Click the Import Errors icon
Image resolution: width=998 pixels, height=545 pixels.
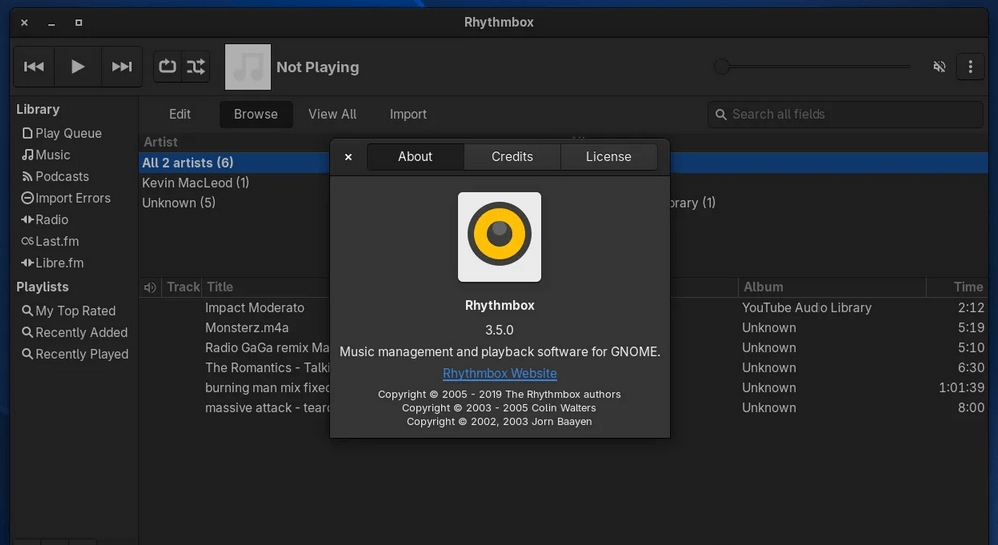tap(27, 198)
